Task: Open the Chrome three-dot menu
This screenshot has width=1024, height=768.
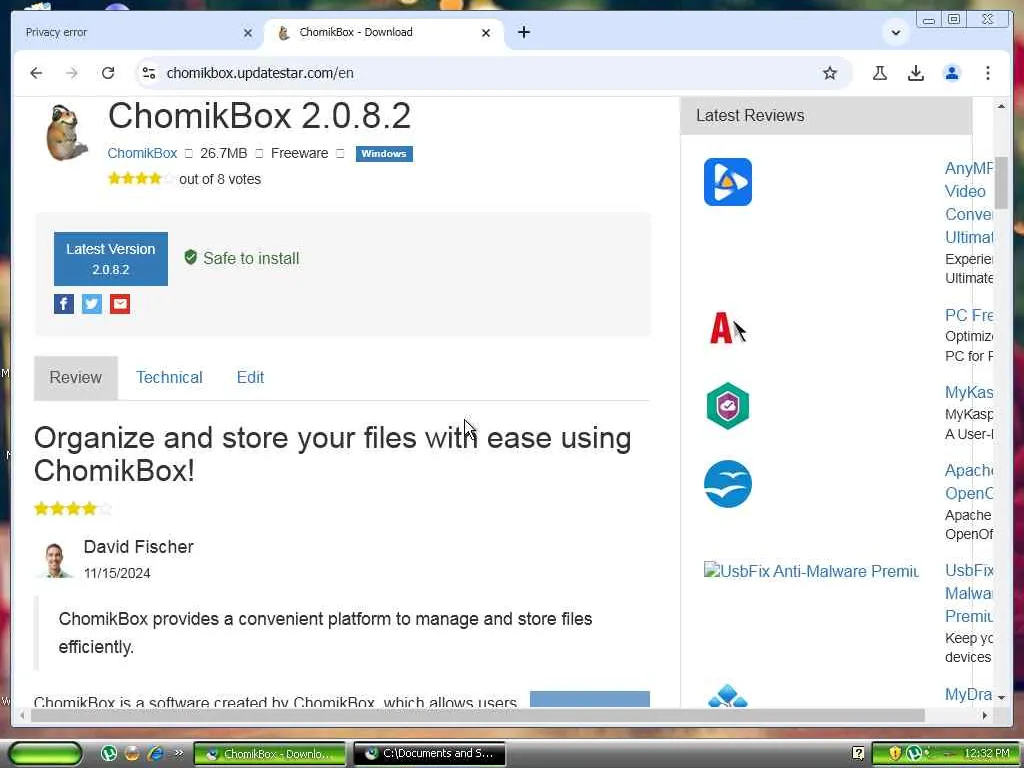Action: [987, 73]
